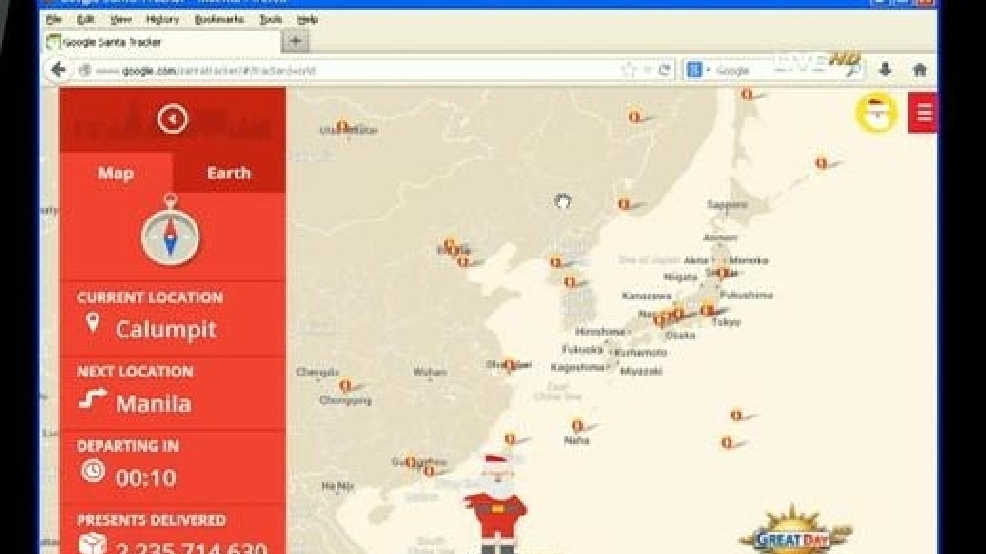The image size is (986, 554).
Task: Click the Ha Noi city label
Action: 338,486
